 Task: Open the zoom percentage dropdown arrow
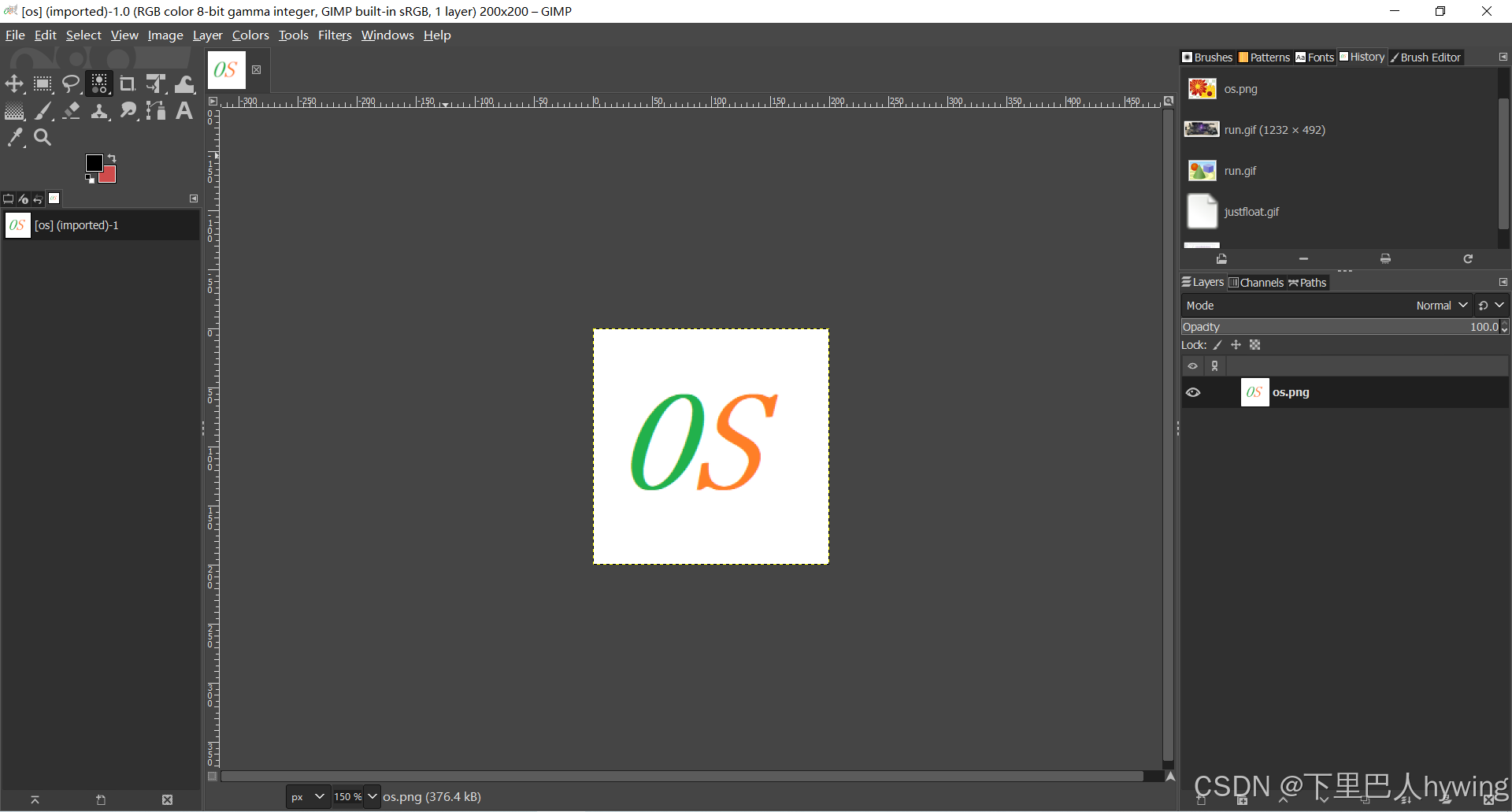click(x=372, y=797)
